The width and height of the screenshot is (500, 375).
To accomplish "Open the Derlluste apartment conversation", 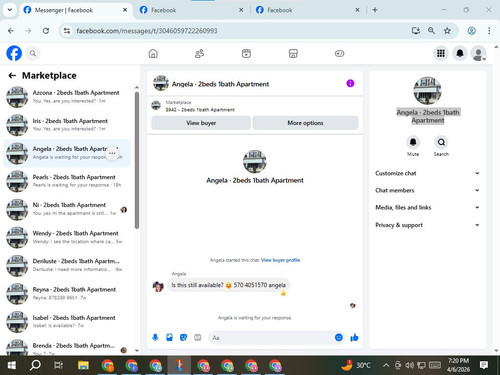I will tap(67, 265).
